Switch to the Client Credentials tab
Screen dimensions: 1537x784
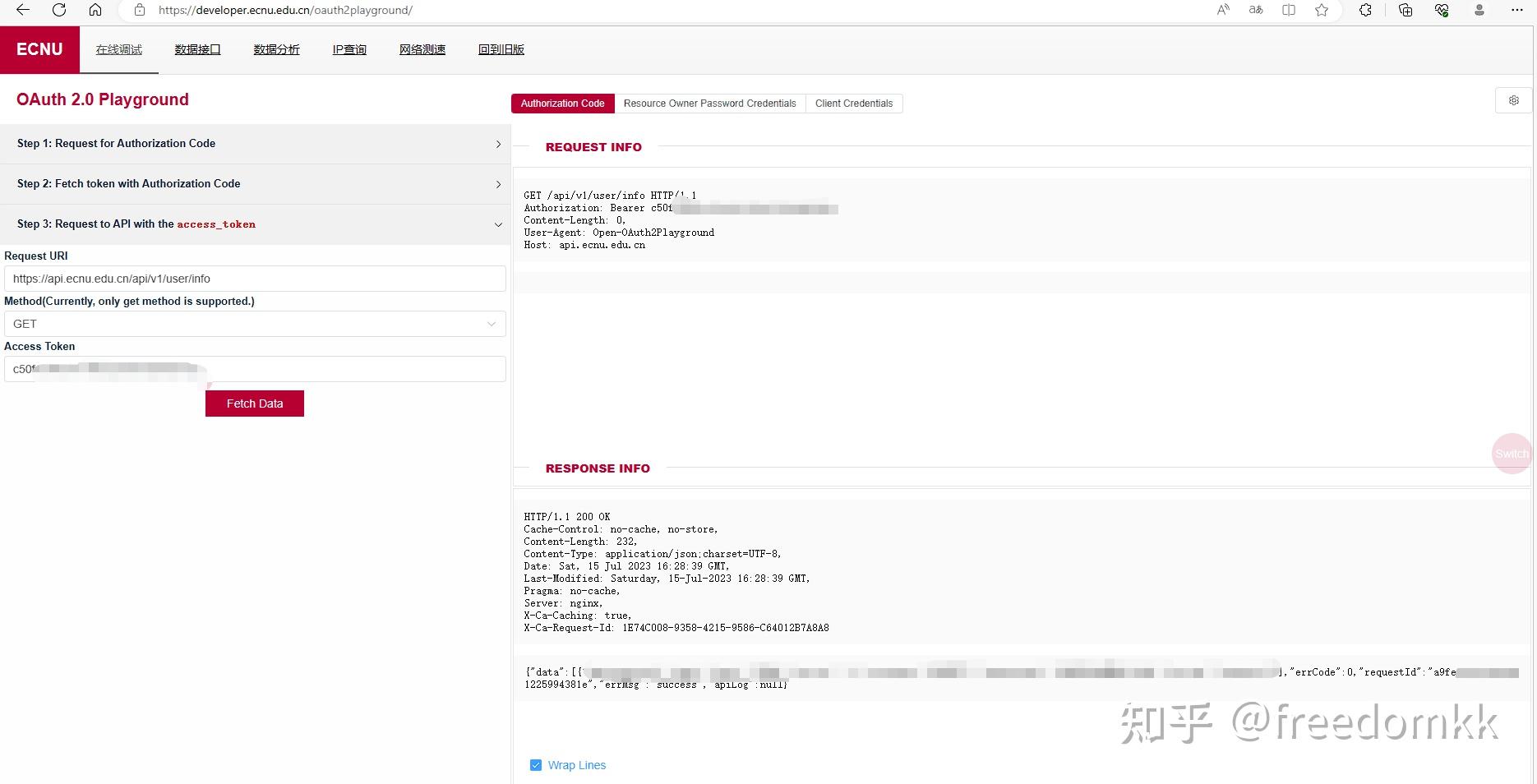click(x=853, y=103)
